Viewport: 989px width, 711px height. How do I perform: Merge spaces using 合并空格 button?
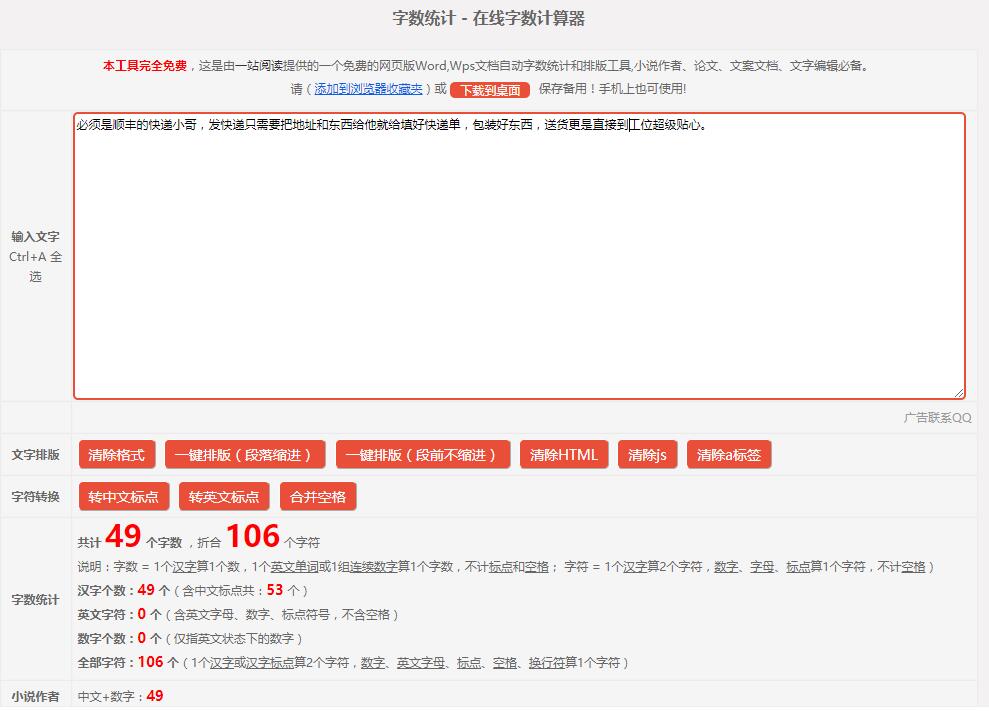click(318, 497)
